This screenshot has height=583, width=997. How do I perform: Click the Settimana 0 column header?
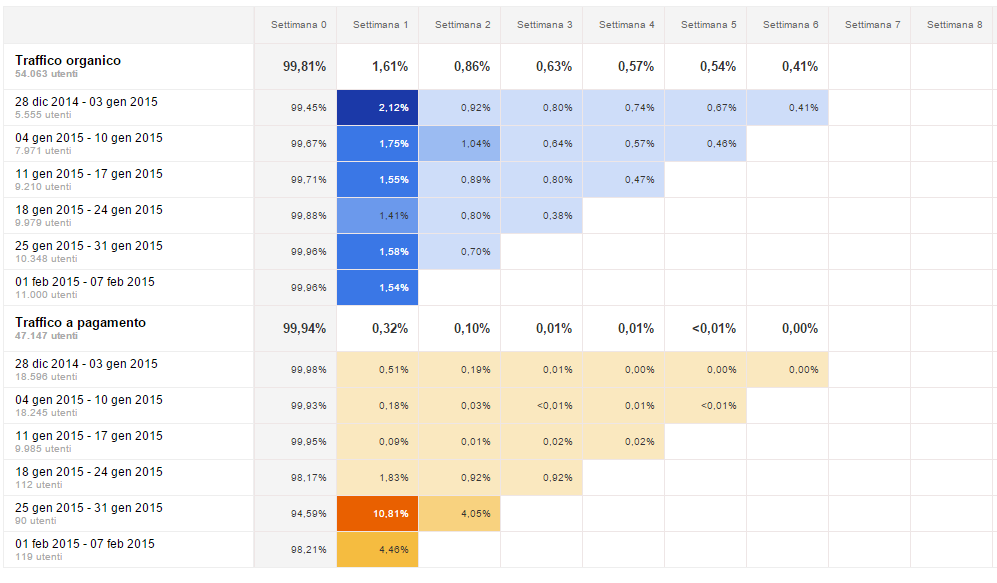coord(295,24)
